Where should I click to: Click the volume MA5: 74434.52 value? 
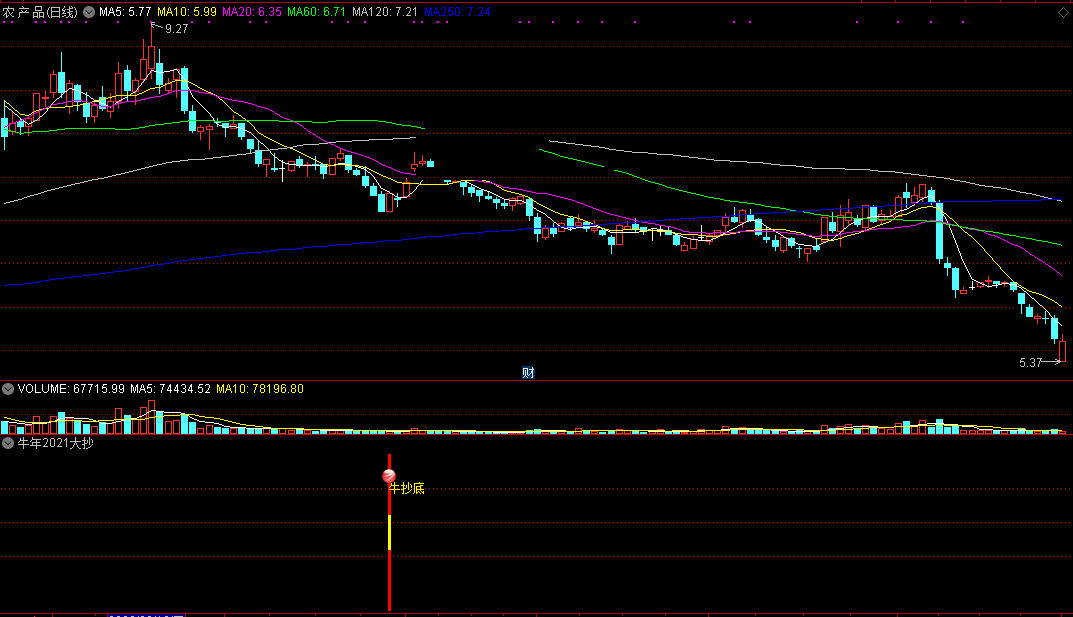point(170,389)
